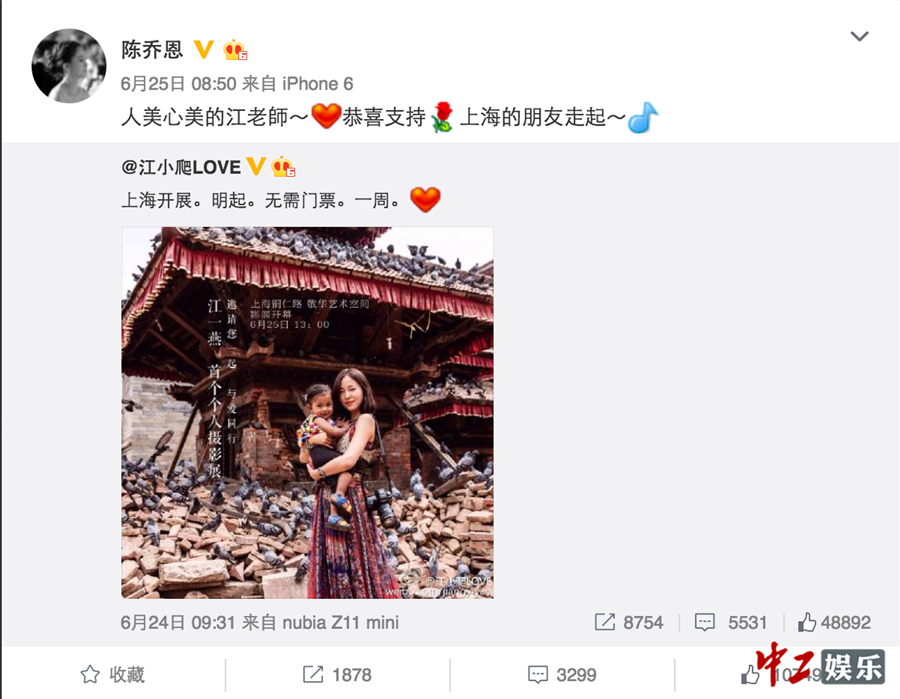Image resolution: width=900 pixels, height=699 pixels.
Task: Click the 陈乔恩 username link
Action: pyautogui.click(x=152, y=50)
